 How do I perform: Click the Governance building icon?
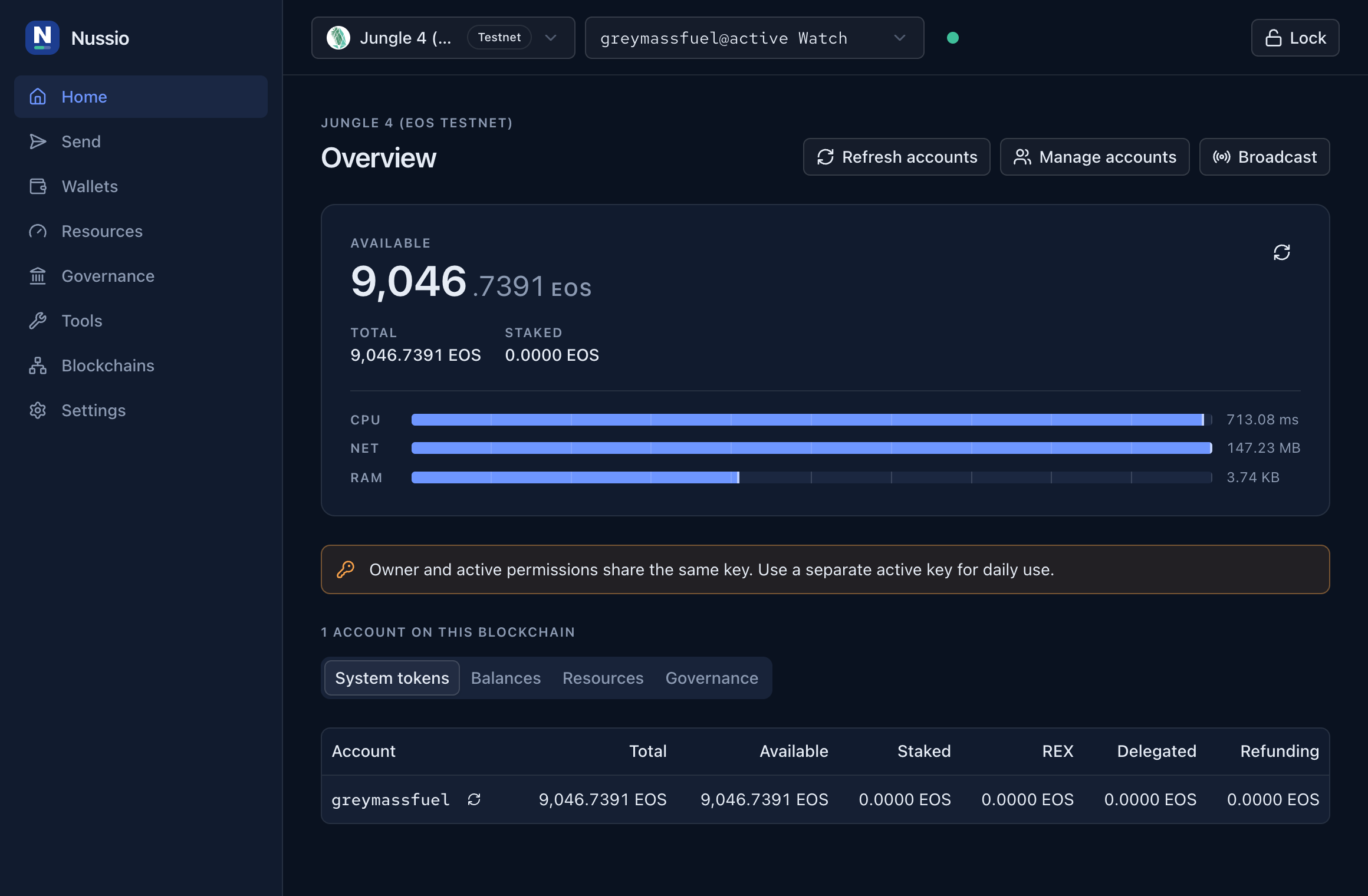point(38,276)
